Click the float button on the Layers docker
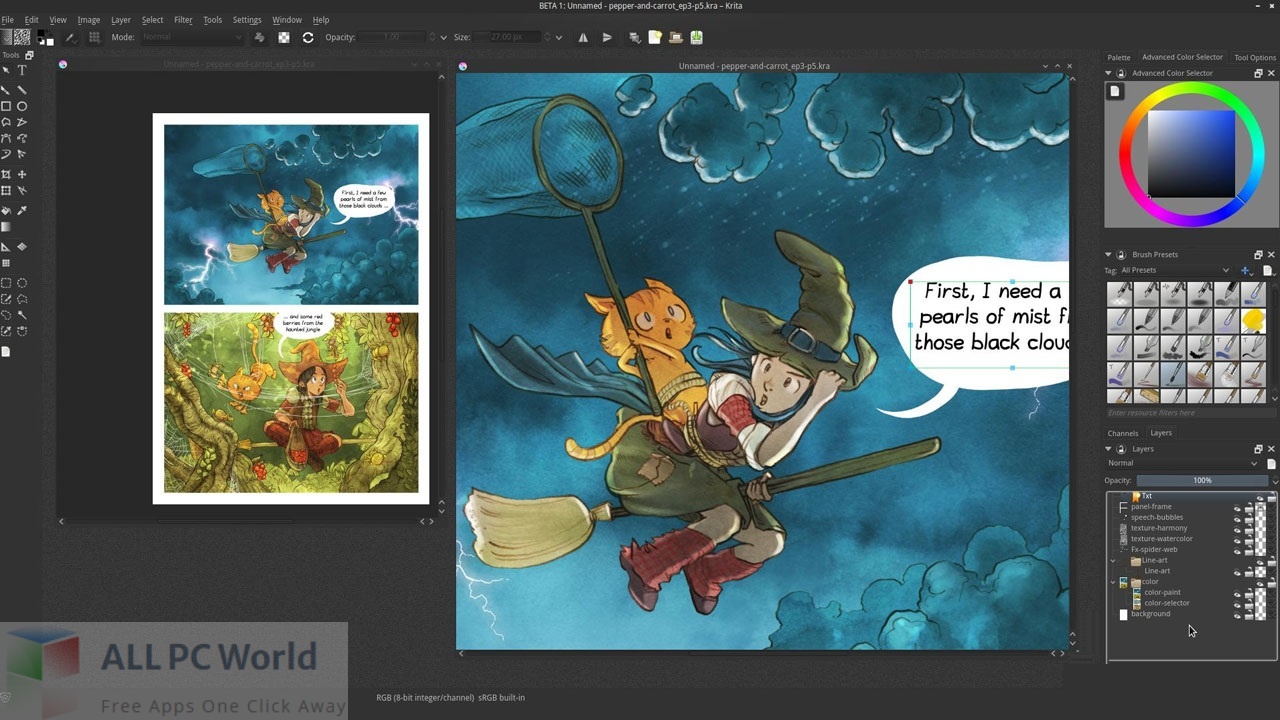The image size is (1280, 720). (1257, 449)
